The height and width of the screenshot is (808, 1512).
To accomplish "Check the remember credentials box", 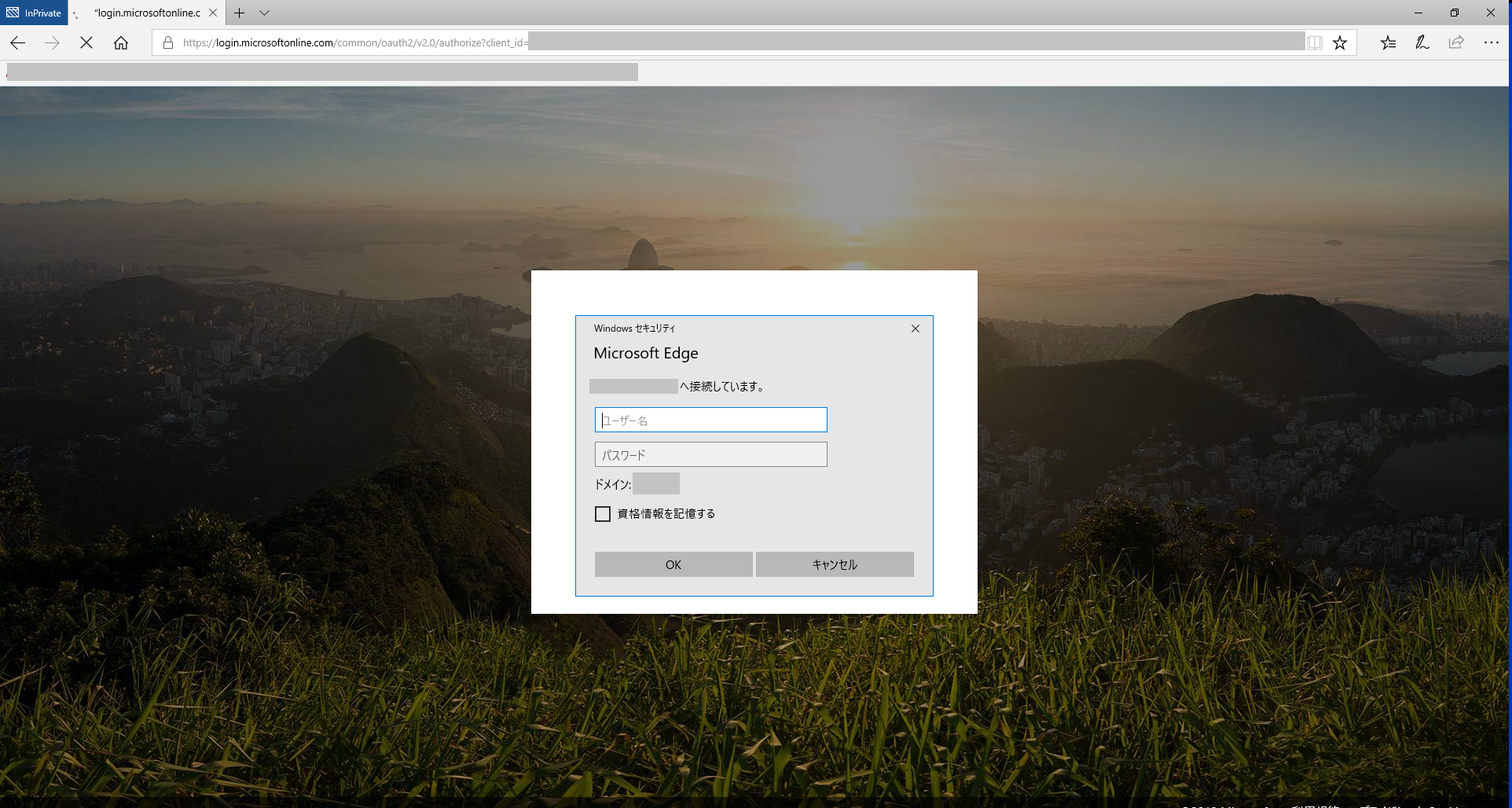I will coord(604,513).
